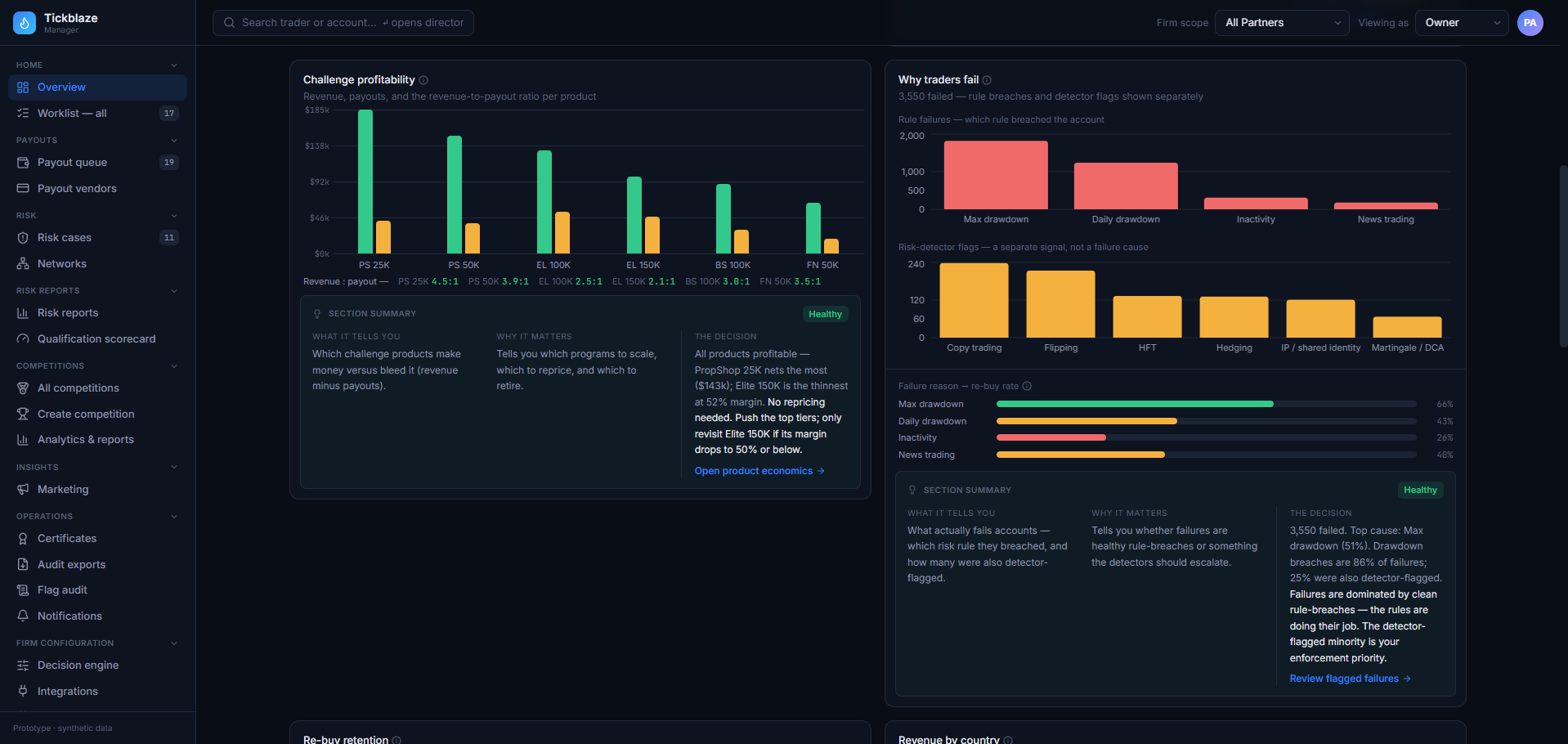Open Risk cases page
Image resolution: width=1568 pixels, height=744 pixels.
tap(97, 238)
